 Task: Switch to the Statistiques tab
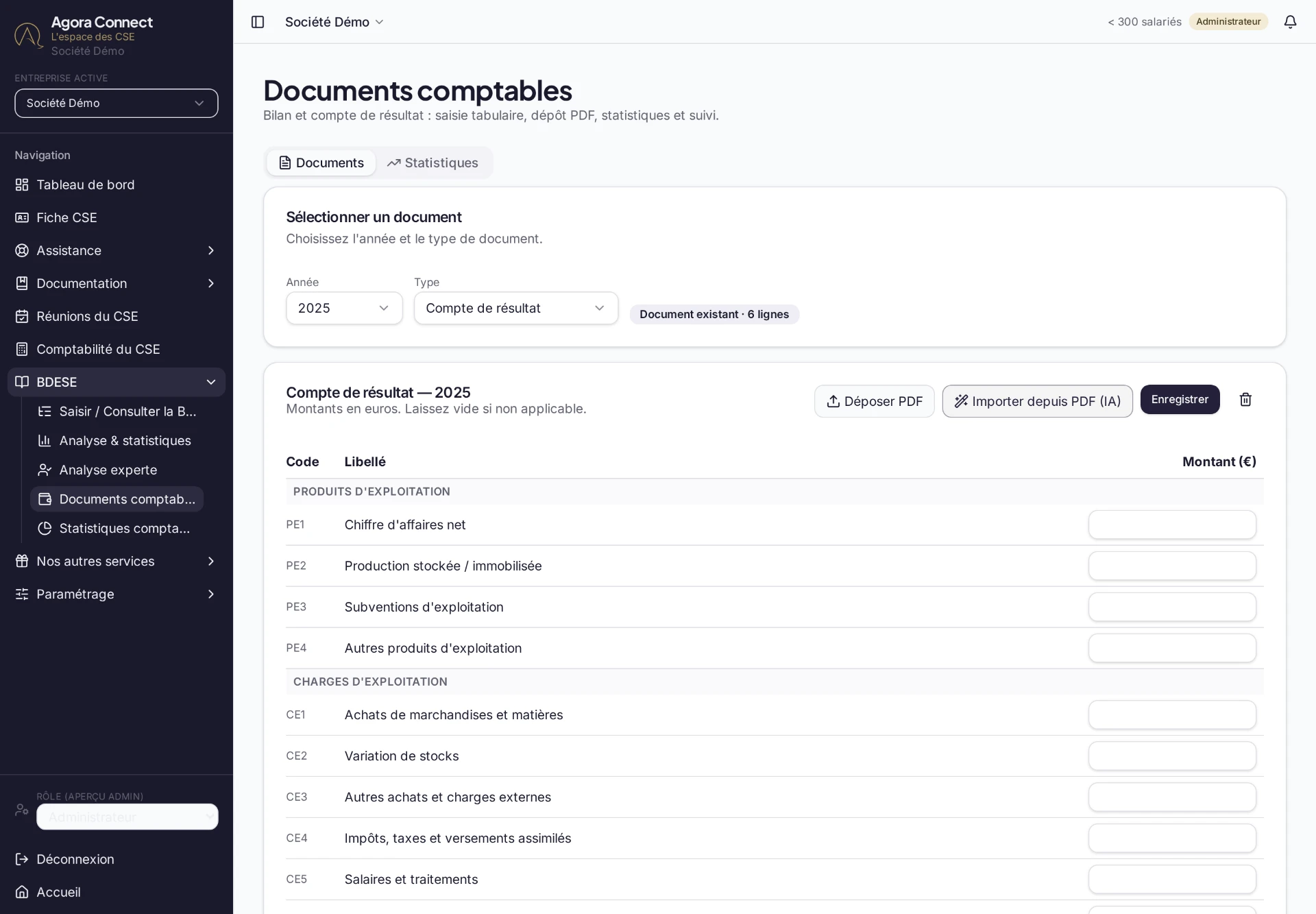pyautogui.click(x=432, y=163)
